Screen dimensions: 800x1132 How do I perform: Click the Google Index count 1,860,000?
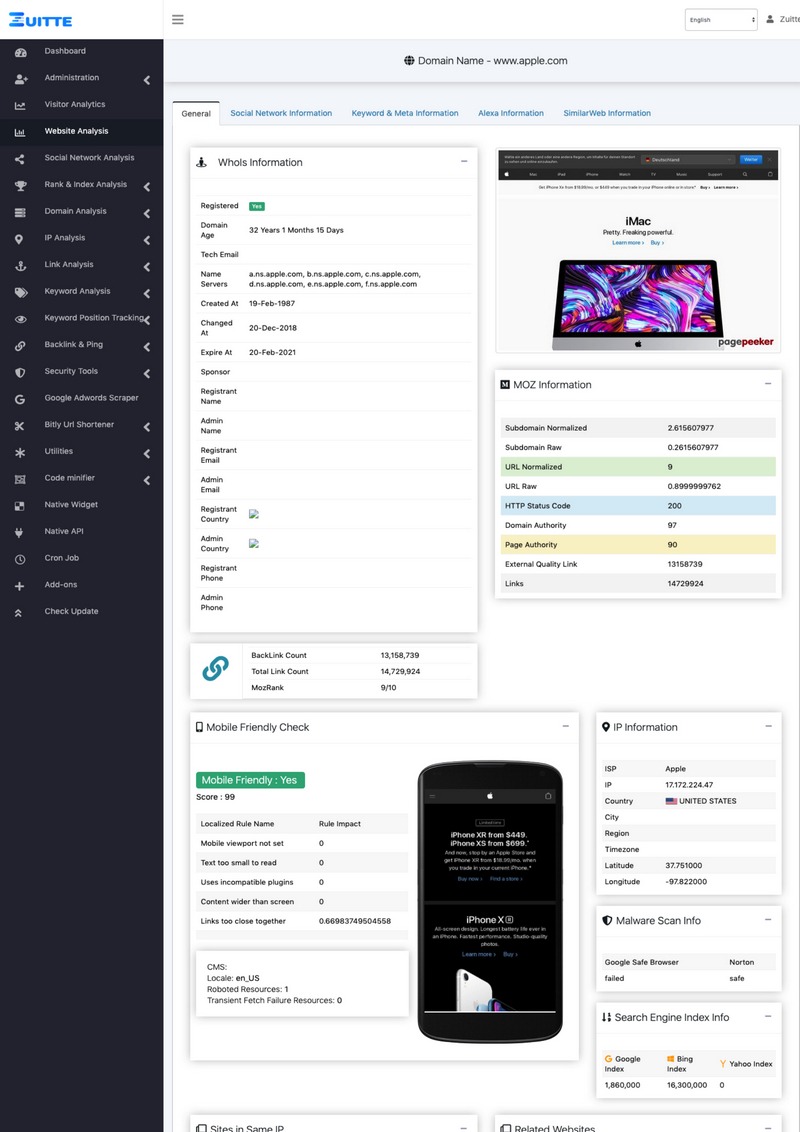coord(622,1085)
